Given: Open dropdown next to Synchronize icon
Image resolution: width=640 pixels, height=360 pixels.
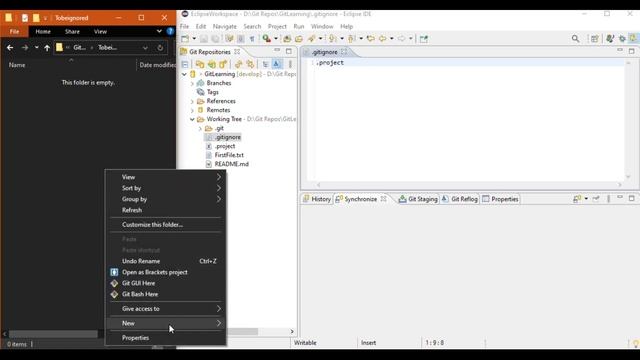Looking at the screenshot, I should click(x=586, y=199).
